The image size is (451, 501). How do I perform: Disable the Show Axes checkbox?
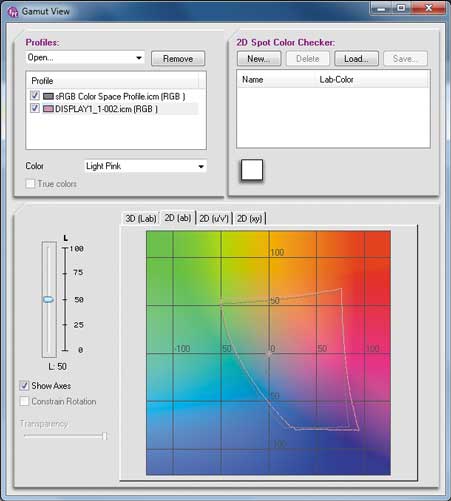[24, 386]
